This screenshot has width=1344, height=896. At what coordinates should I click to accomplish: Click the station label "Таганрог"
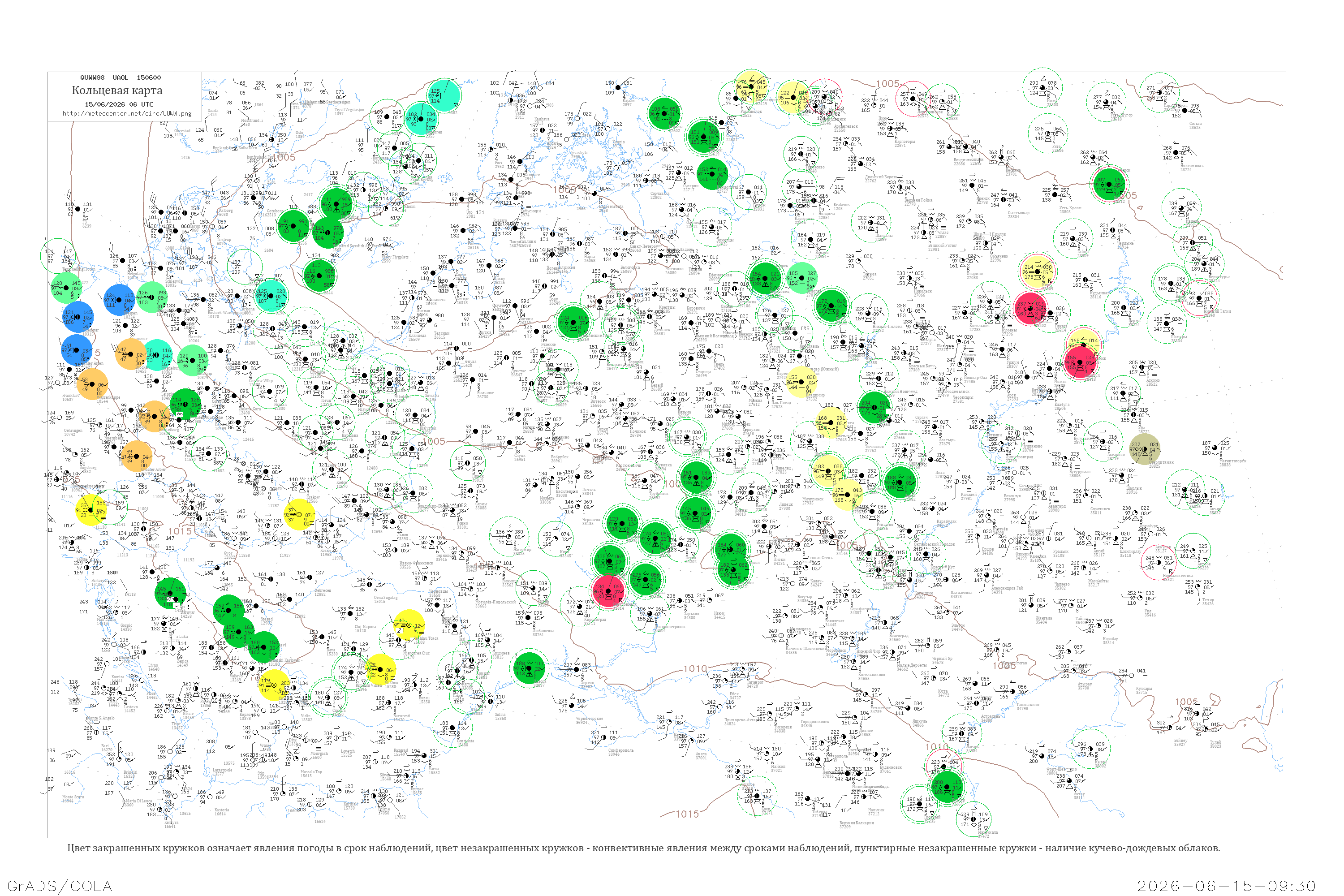click(755, 682)
